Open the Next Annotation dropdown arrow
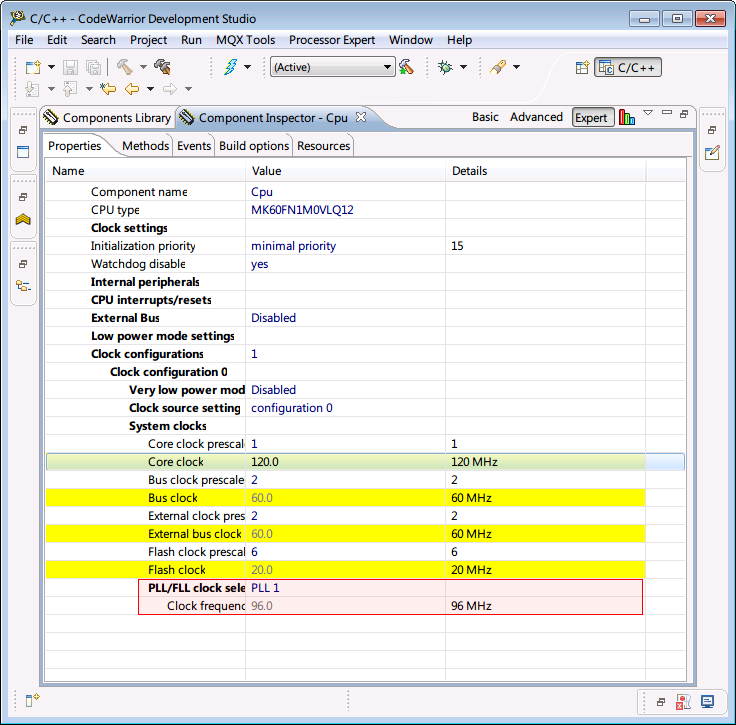 tap(52, 89)
